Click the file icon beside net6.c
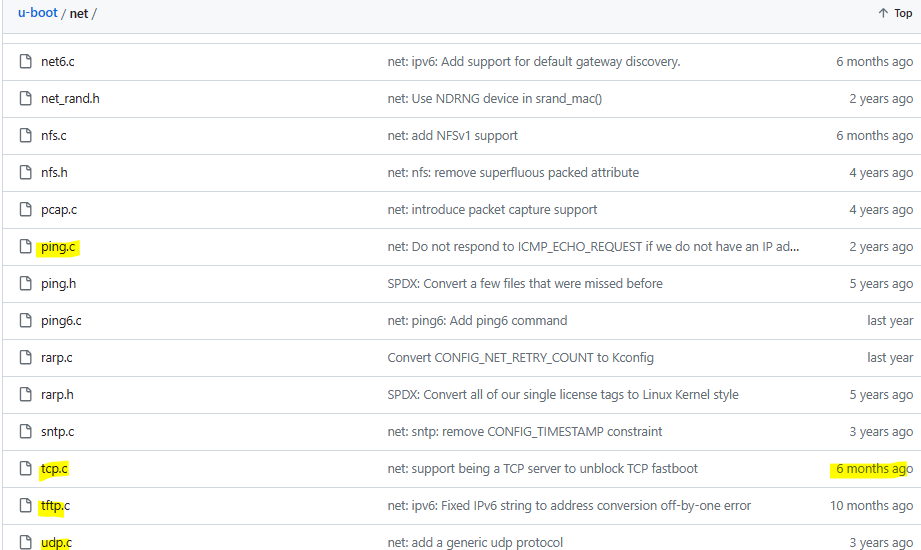Viewport: 921px width, 550px height. (x=25, y=61)
